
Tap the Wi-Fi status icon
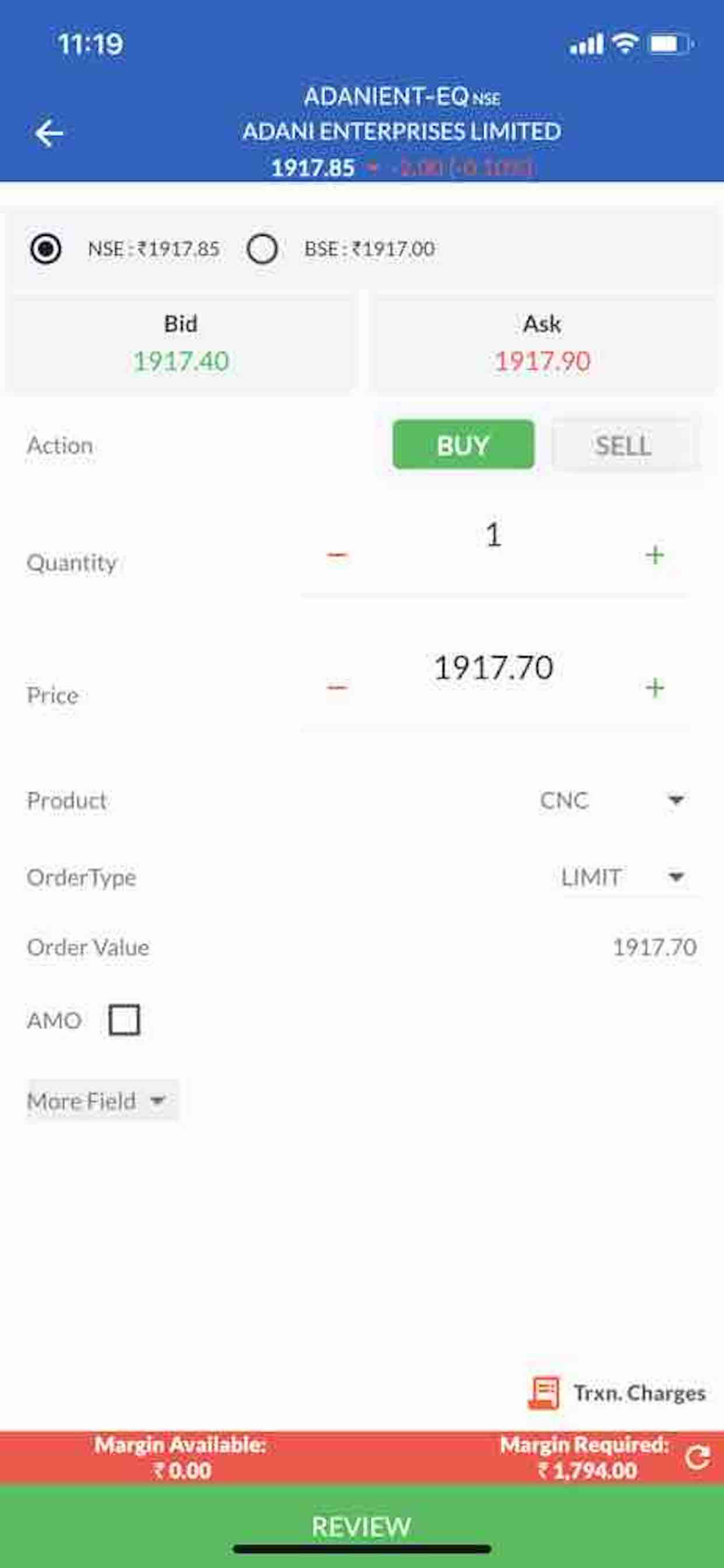pos(624,43)
